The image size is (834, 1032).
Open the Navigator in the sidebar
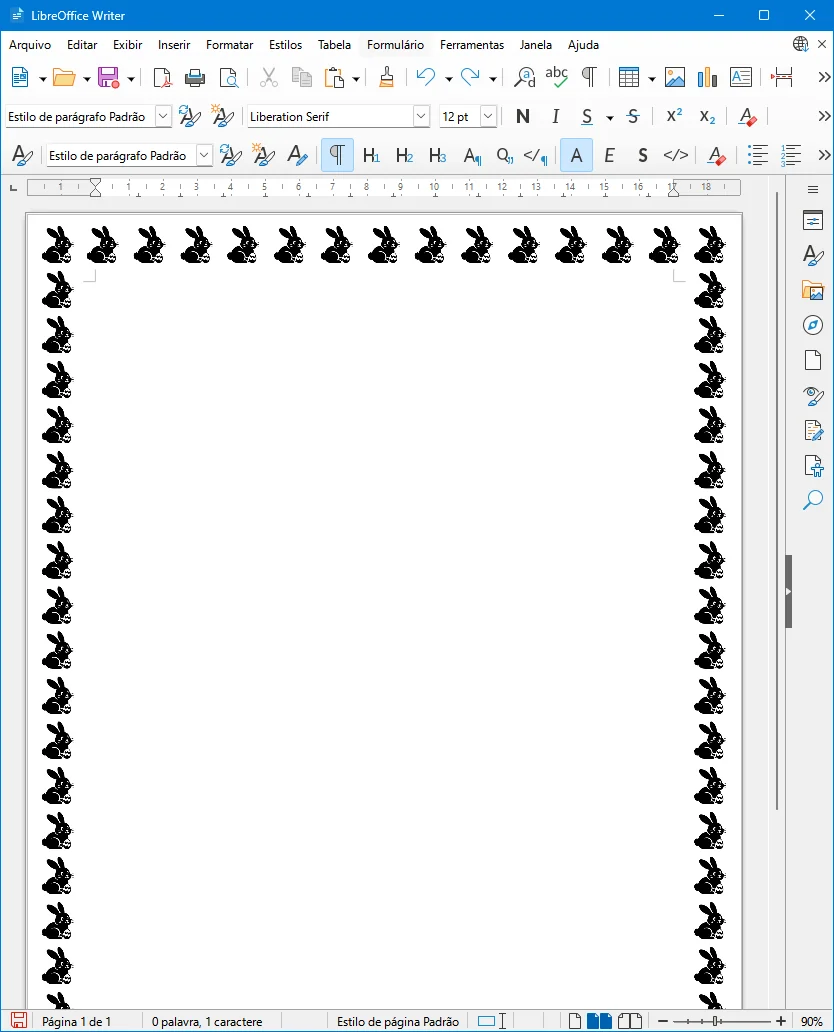point(813,325)
